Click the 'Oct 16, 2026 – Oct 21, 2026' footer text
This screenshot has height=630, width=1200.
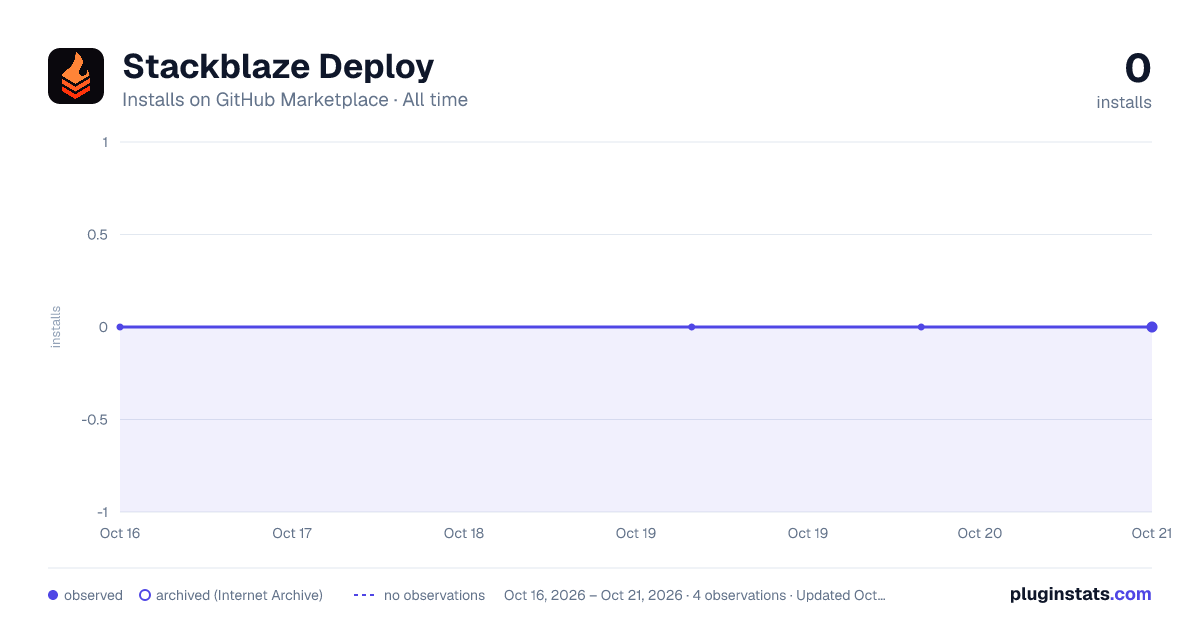point(595,595)
